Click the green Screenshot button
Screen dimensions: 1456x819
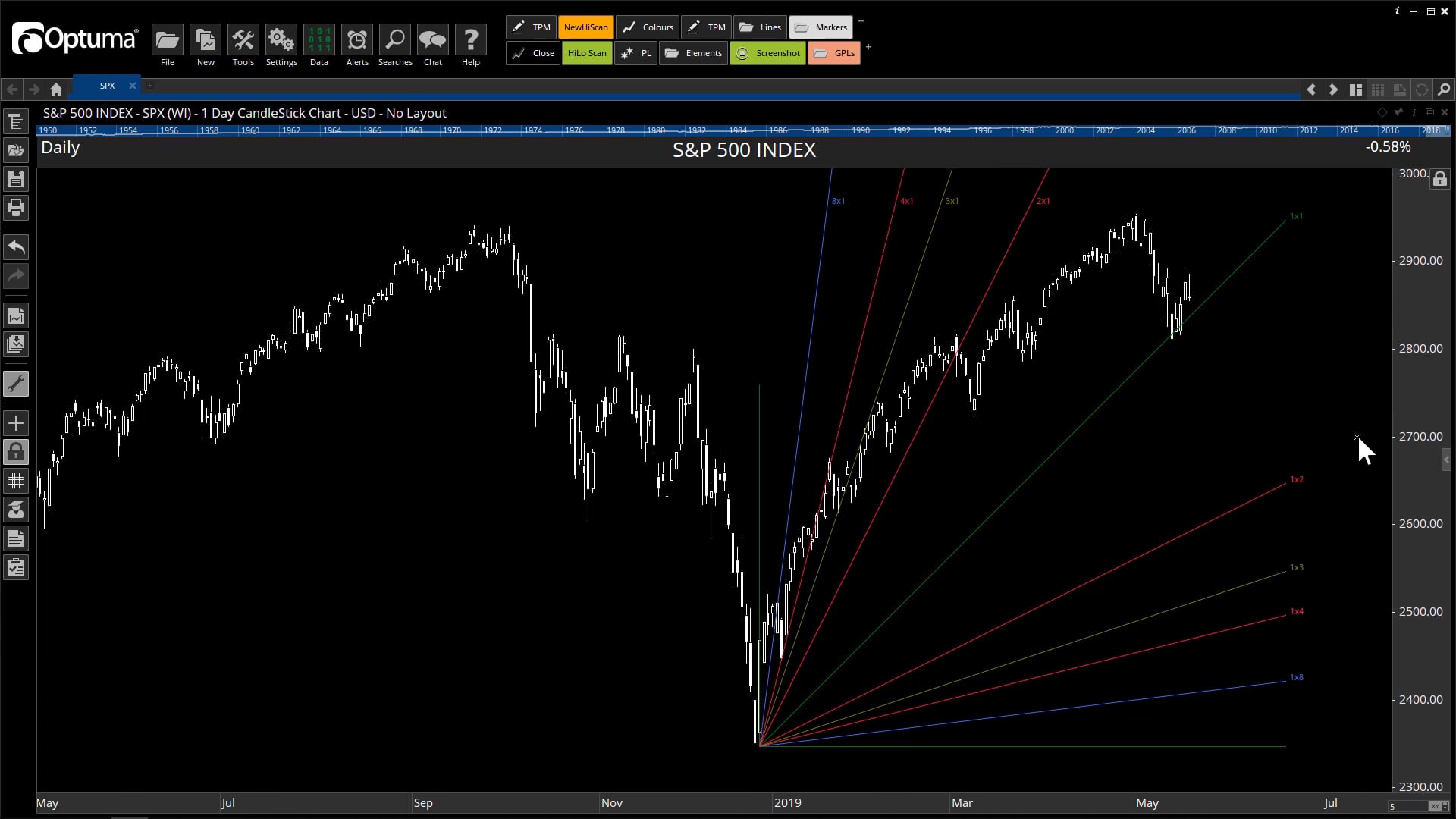(x=767, y=53)
